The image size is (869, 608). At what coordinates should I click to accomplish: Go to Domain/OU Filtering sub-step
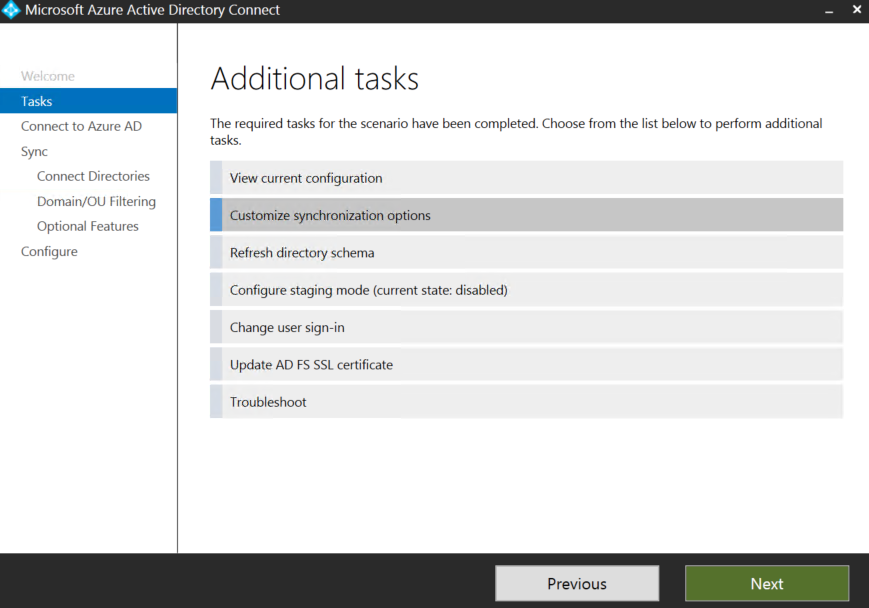(x=96, y=201)
